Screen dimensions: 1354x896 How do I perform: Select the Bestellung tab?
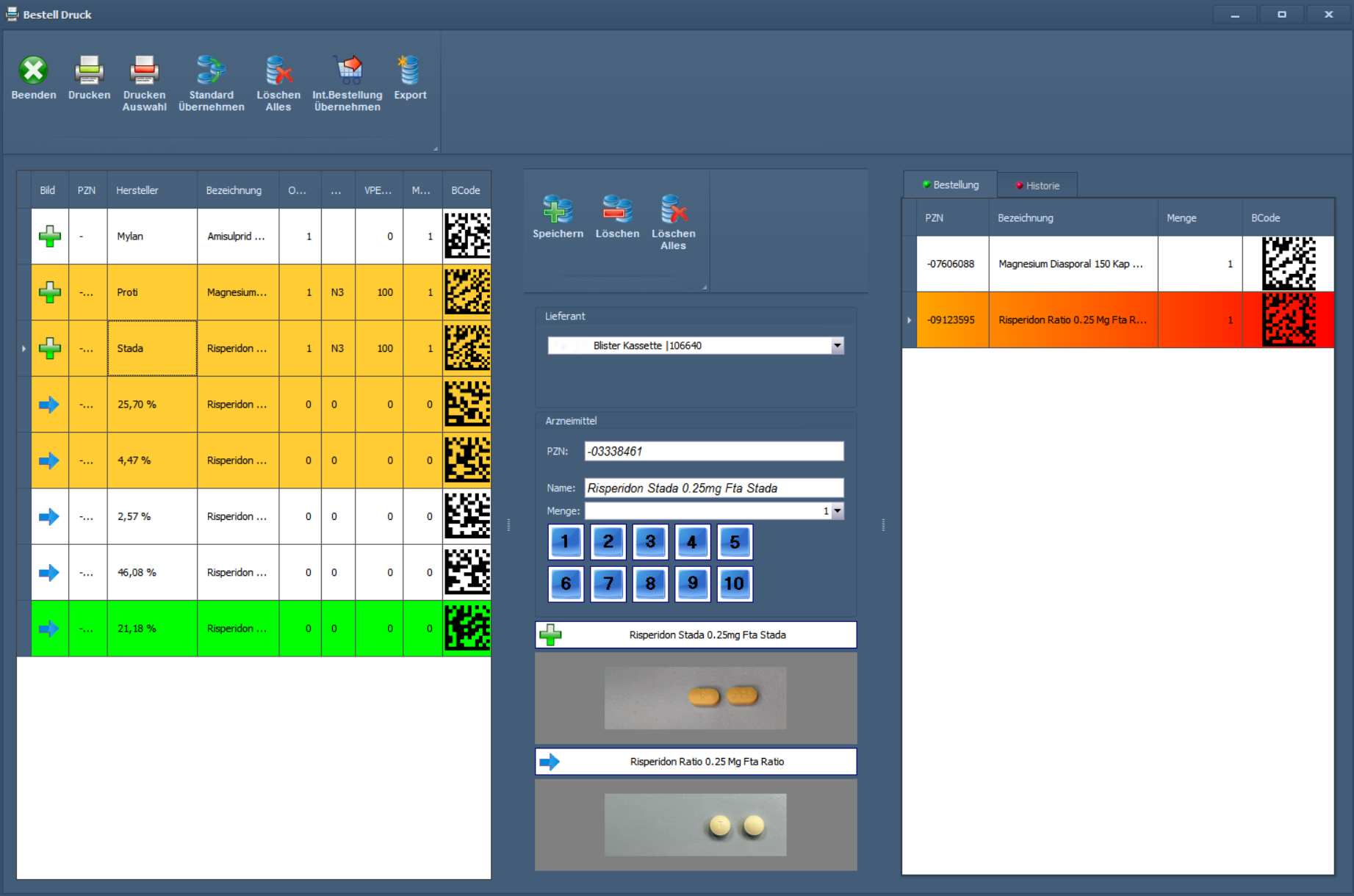pyautogui.click(x=951, y=185)
